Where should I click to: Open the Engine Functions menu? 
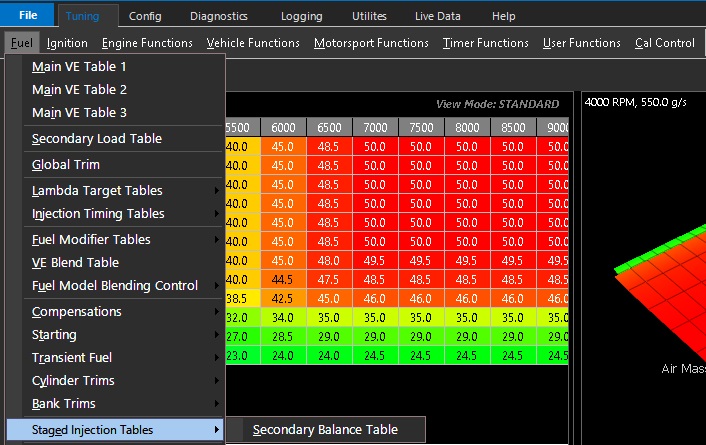pos(147,43)
